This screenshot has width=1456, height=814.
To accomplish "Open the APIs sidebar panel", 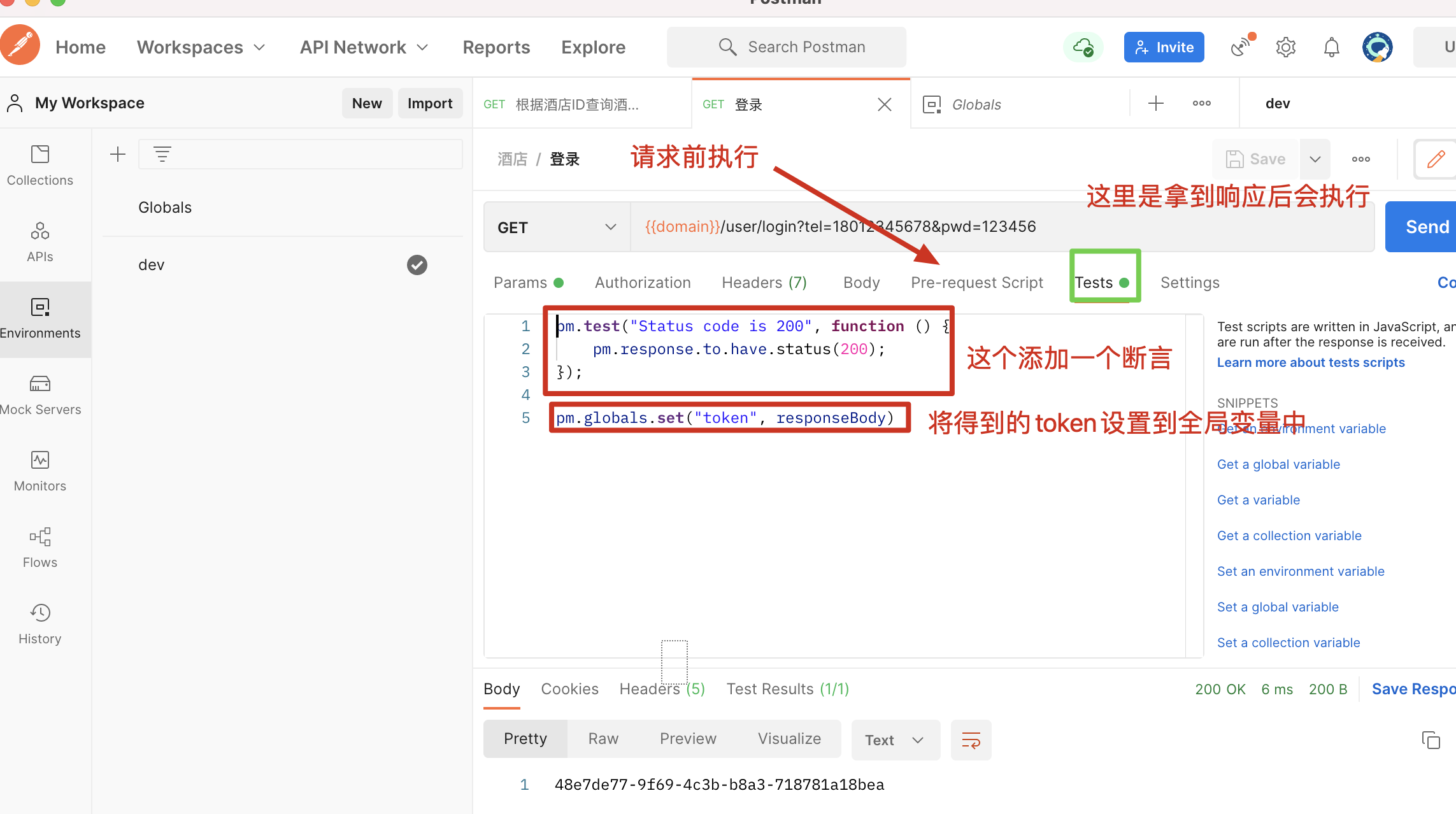I will tap(40, 243).
